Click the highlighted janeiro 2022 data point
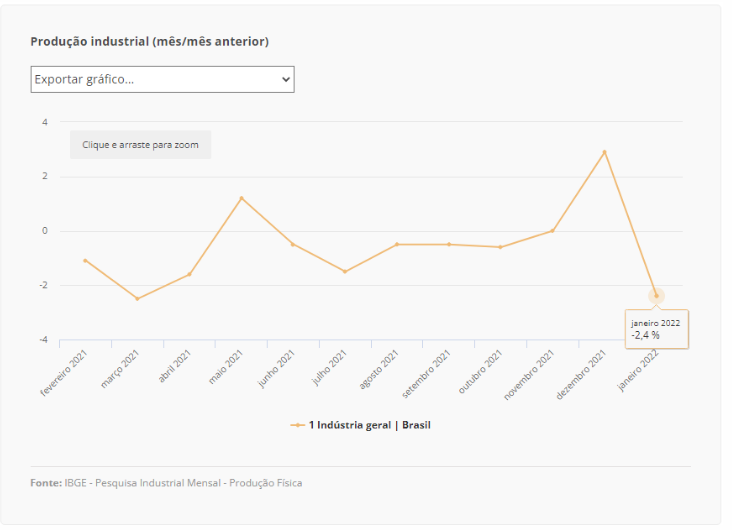 coord(656,295)
